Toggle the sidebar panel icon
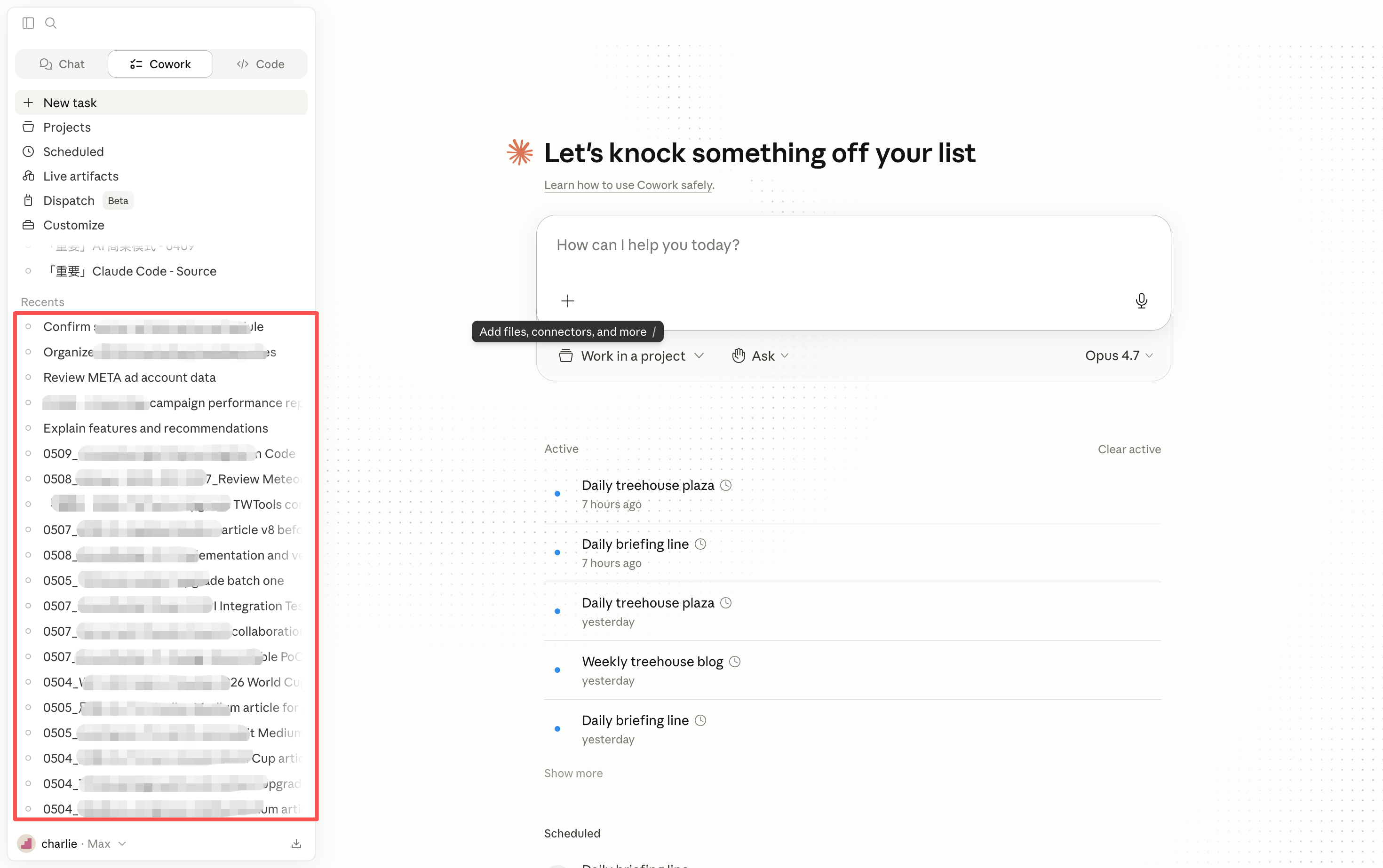This screenshot has width=1383, height=868. (28, 23)
